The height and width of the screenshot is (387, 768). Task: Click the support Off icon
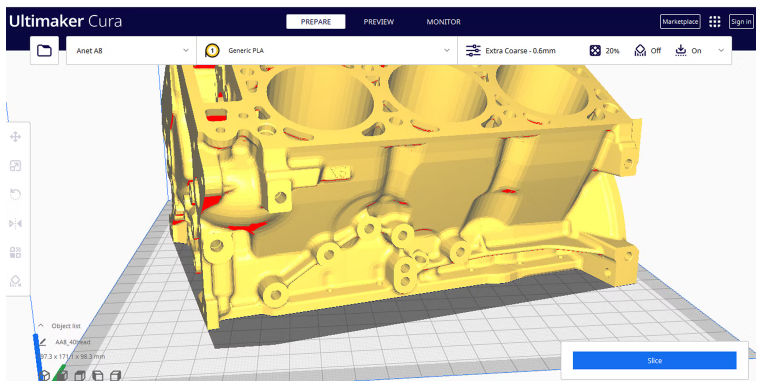pyautogui.click(x=640, y=50)
